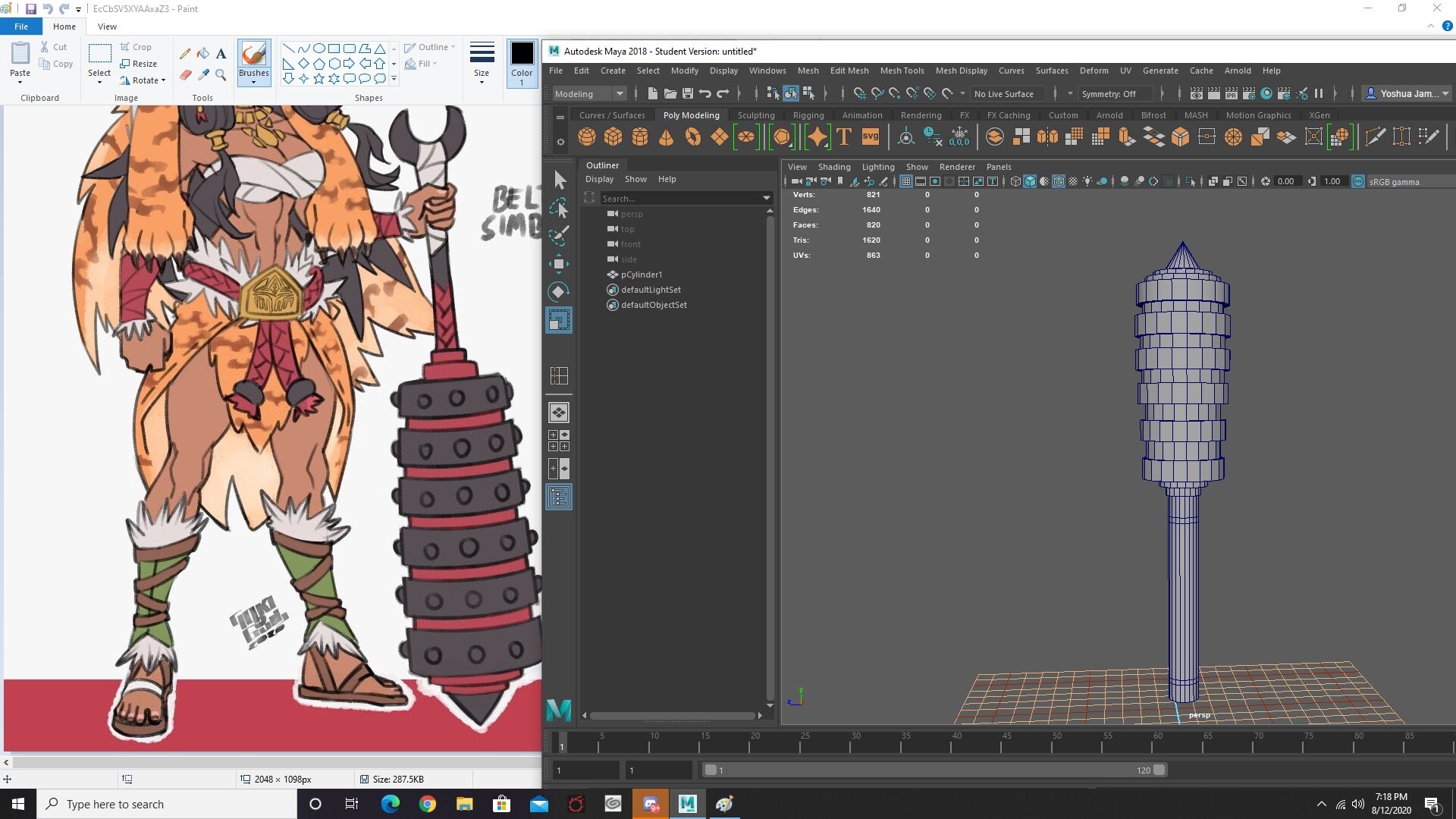Select the polygon Type text tool

843,137
